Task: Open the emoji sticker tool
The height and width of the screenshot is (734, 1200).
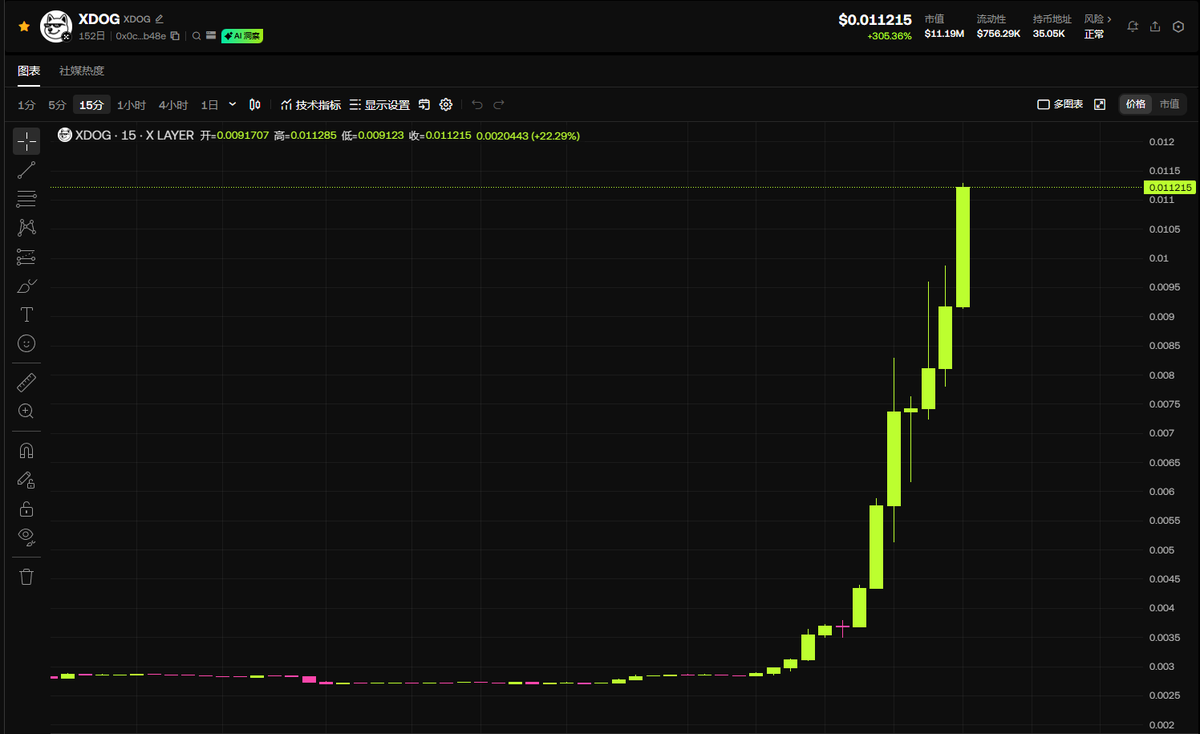Action: pos(27,343)
